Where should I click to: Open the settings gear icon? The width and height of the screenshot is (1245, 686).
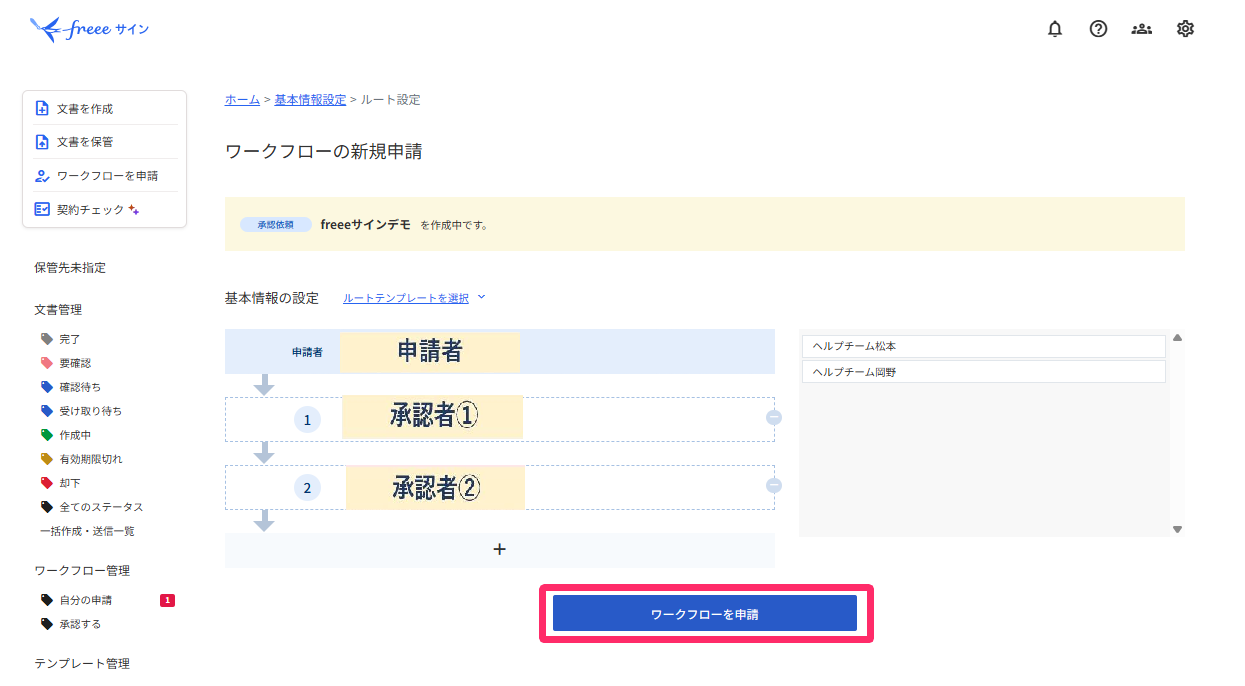pyautogui.click(x=1185, y=29)
